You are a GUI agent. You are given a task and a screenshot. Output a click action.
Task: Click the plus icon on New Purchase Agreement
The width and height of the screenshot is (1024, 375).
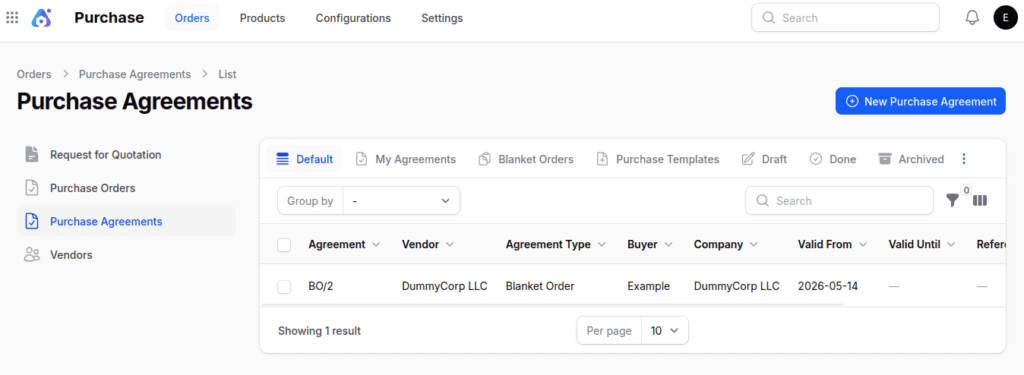point(852,101)
